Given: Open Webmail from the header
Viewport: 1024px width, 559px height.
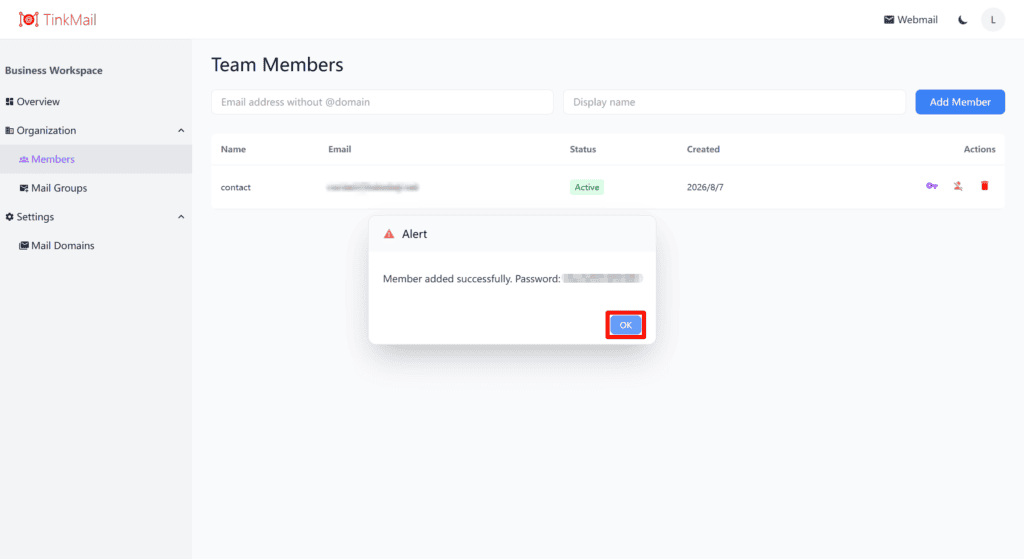Looking at the screenshot, I should [910, 20].
